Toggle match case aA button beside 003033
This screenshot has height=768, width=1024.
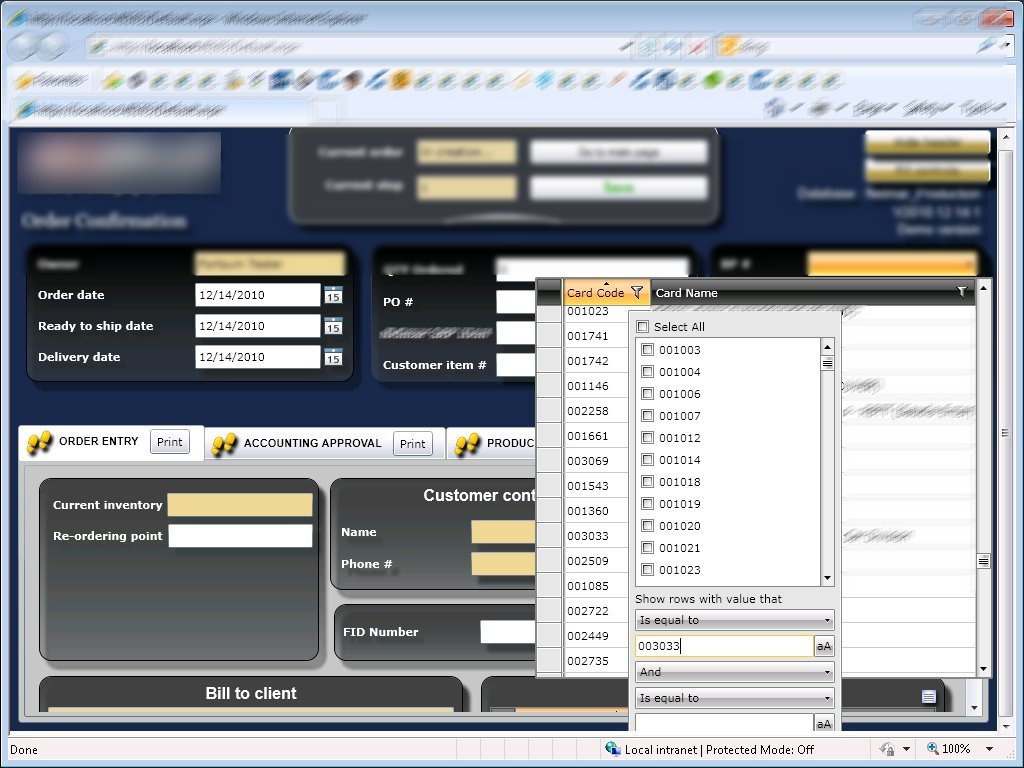(824, 646)
